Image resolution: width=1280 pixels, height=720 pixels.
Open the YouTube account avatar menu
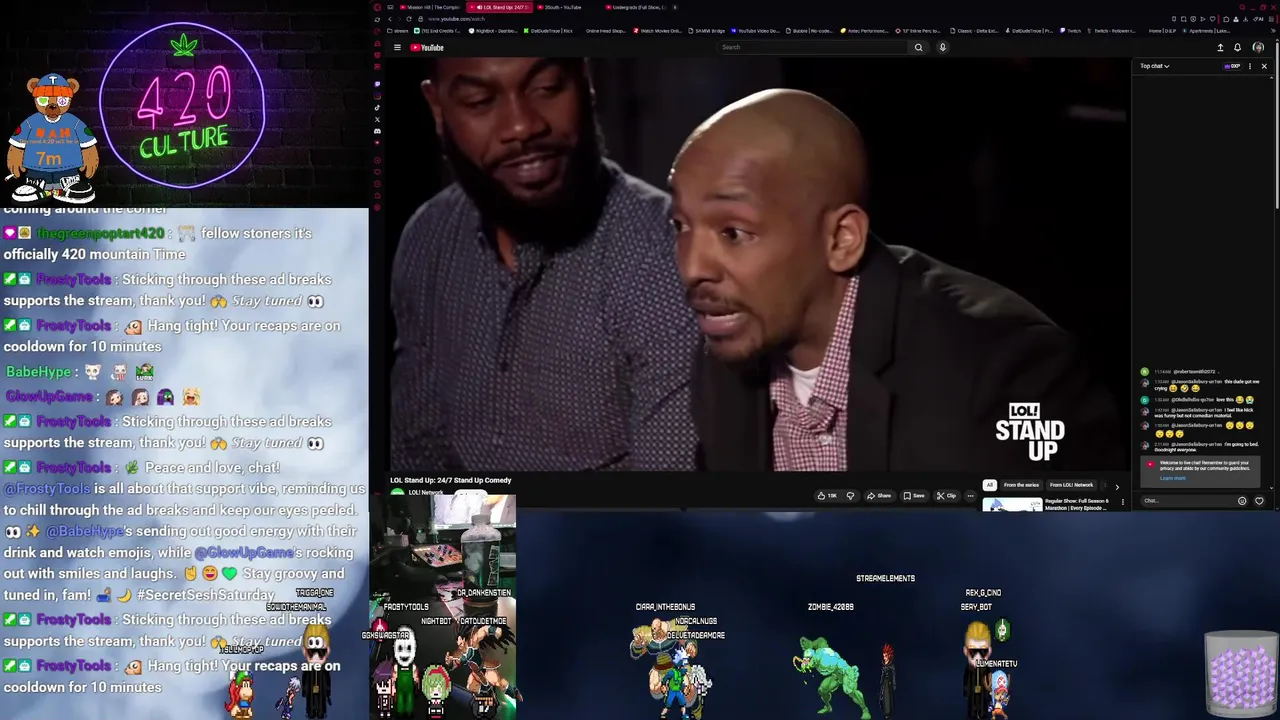tap(1258, 47)
